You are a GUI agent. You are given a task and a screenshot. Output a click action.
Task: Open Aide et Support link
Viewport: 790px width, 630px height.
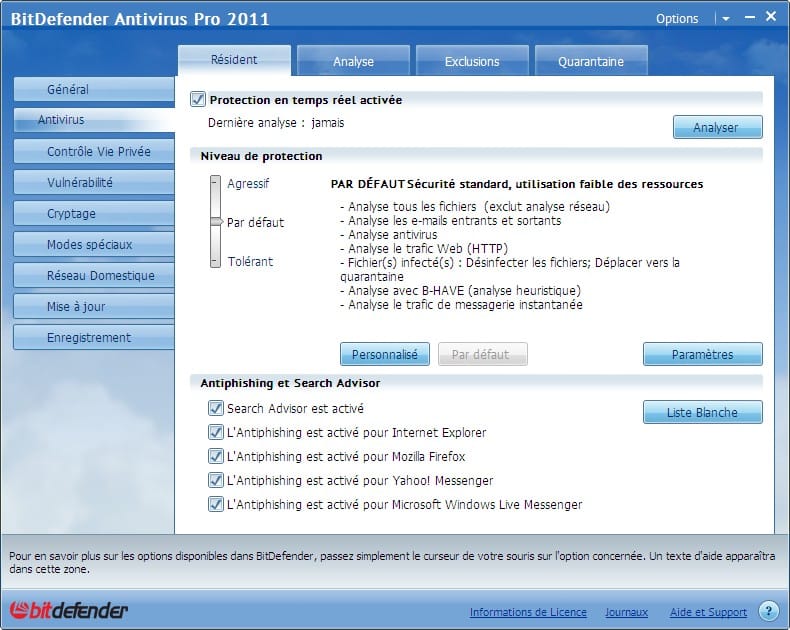[708, 612]
